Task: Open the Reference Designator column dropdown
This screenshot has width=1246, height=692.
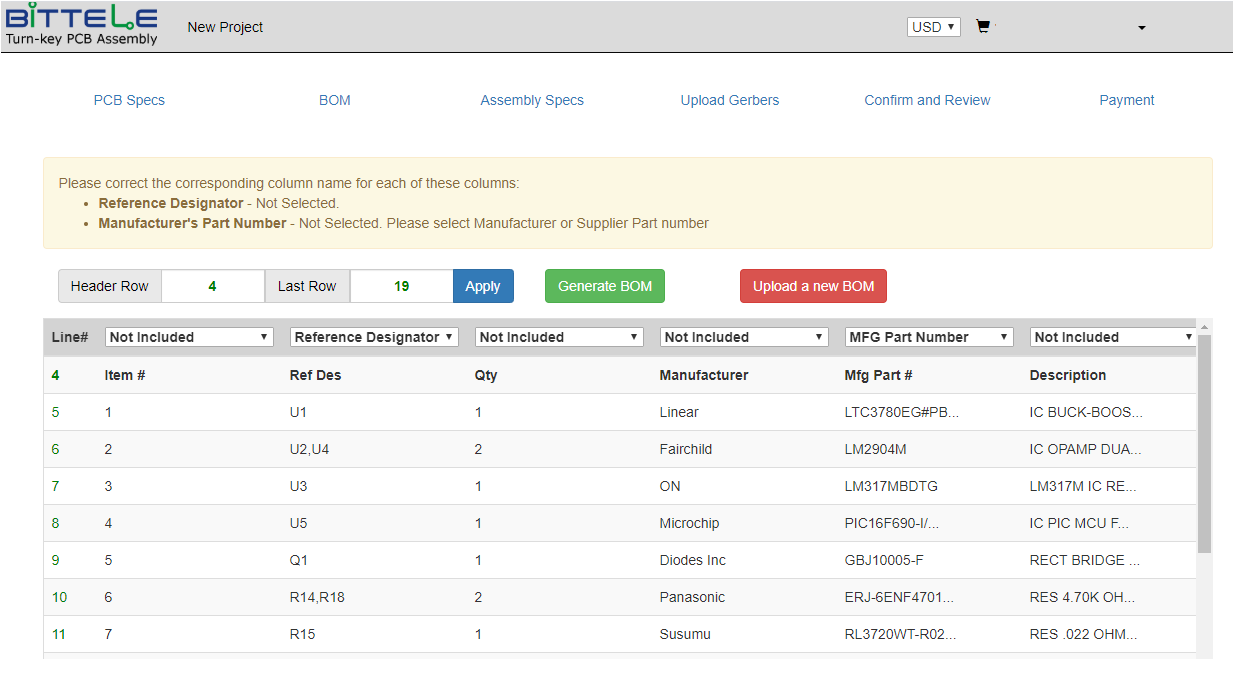Action: pos(374,337)
